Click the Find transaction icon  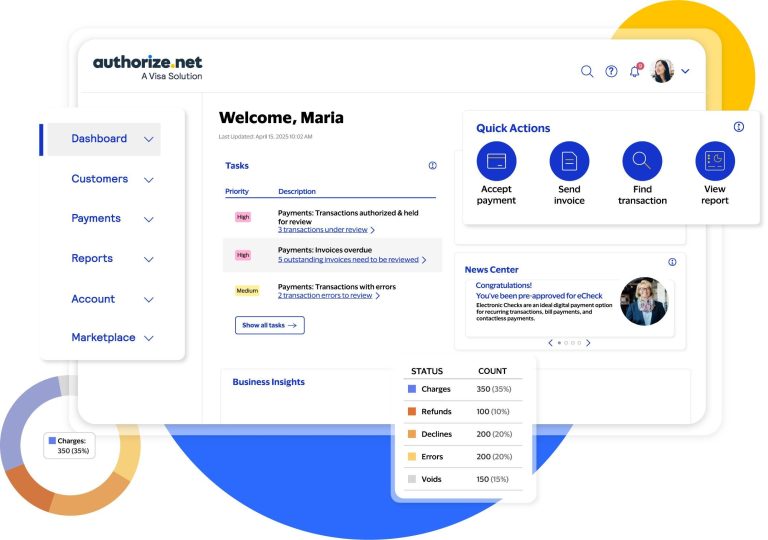pyautogui.click(x=642, y=161)
